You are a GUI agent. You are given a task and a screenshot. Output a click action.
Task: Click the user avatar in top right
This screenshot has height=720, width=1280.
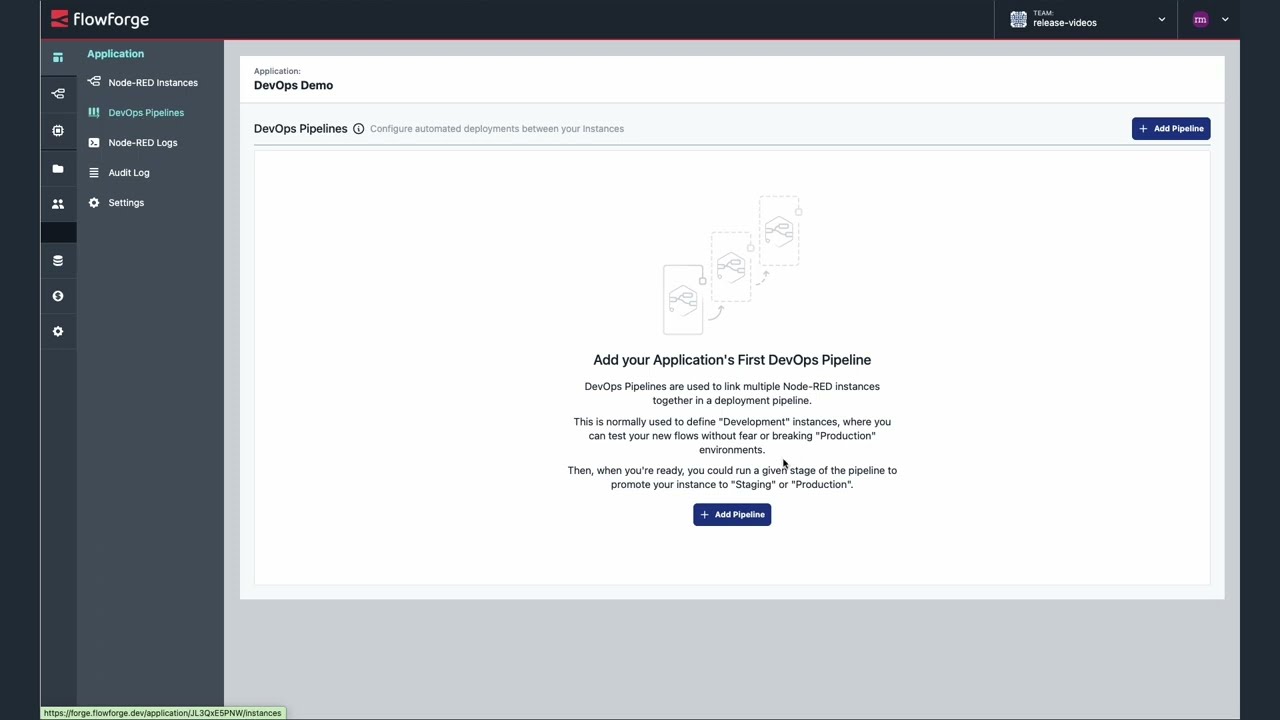[1200, 19]
